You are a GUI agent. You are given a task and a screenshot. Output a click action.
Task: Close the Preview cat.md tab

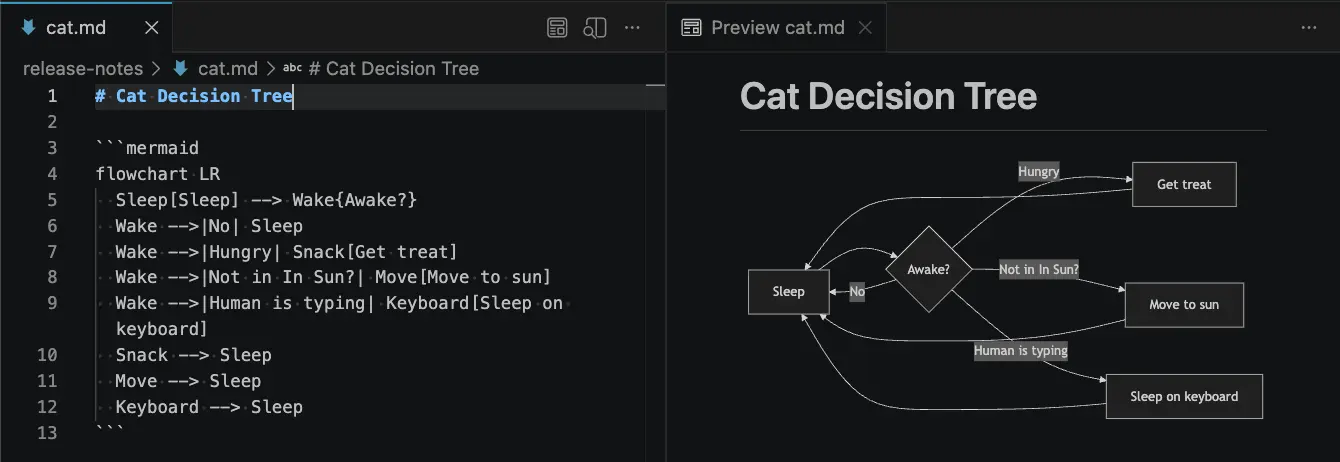865,28
